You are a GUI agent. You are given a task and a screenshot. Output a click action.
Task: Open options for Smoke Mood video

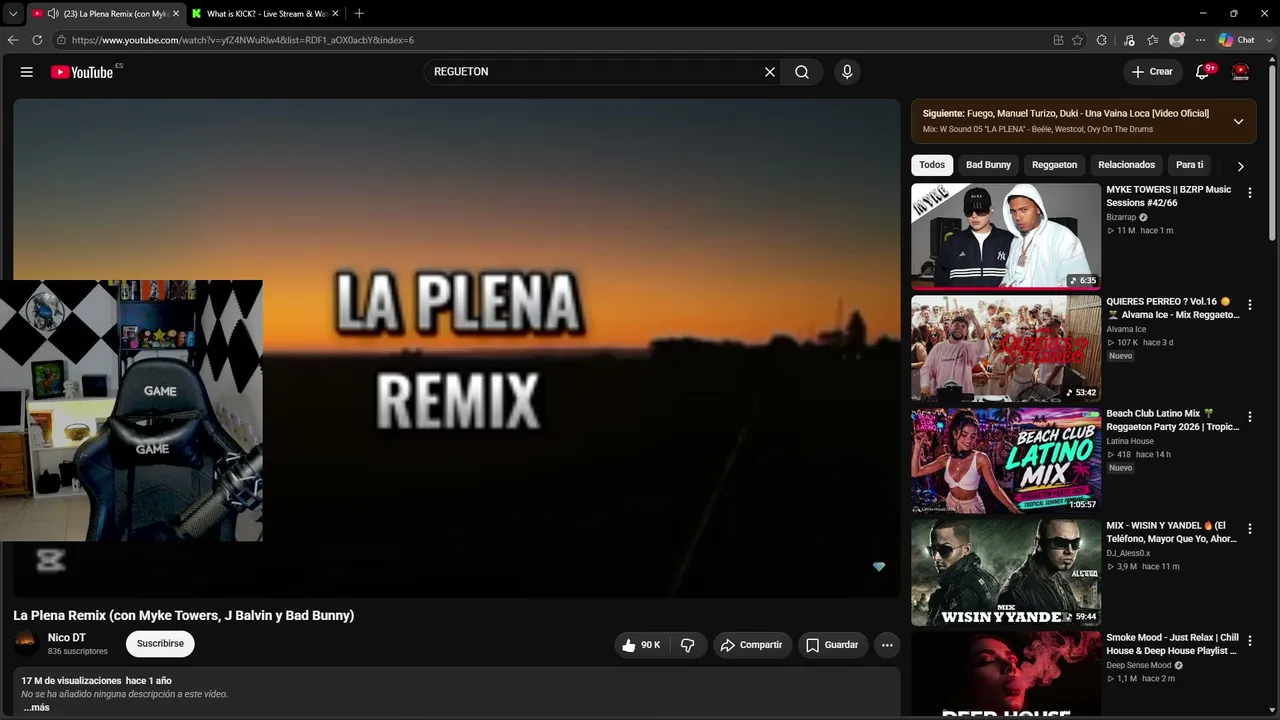1249,641
